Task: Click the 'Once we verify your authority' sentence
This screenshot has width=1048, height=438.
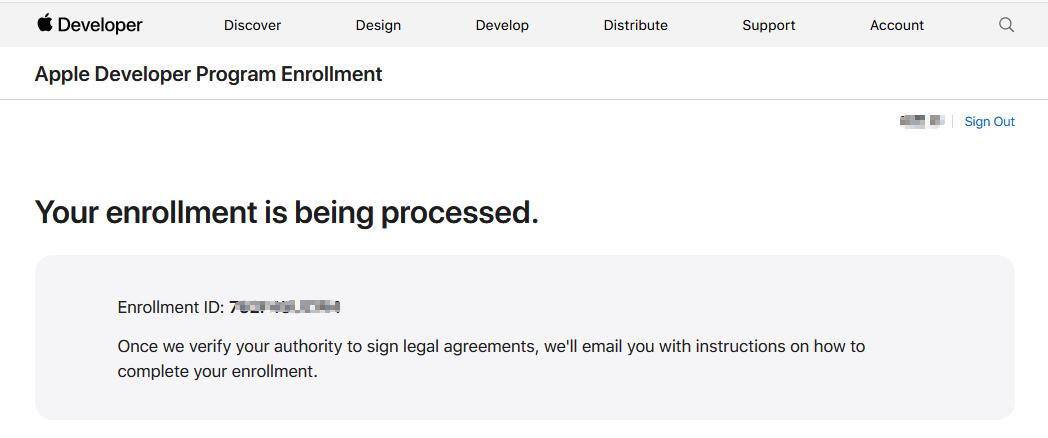Action: point(491,347)
